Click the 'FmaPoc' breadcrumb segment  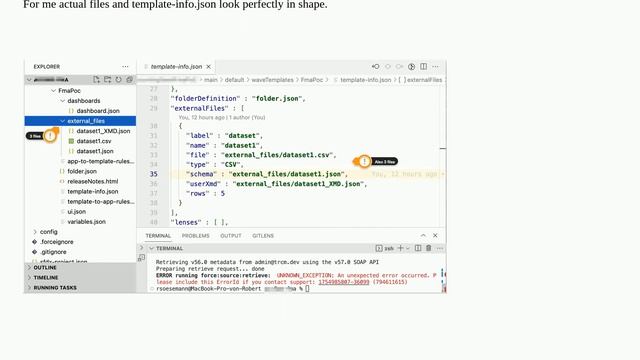[x=311, y=80]
